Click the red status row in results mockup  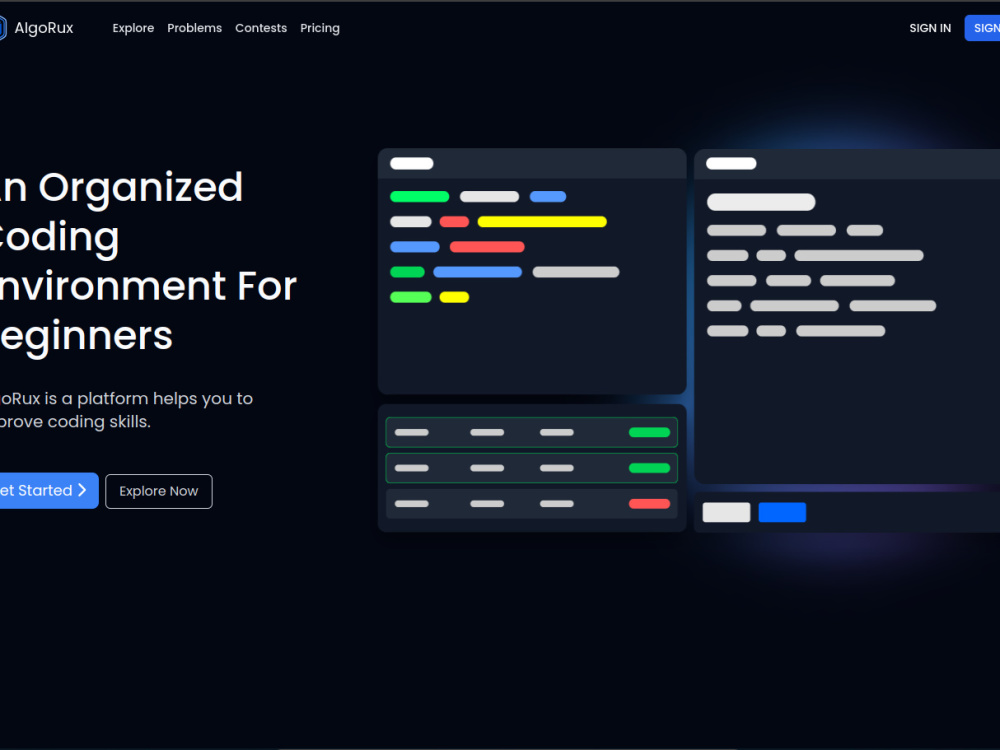[x=531, y=504]
